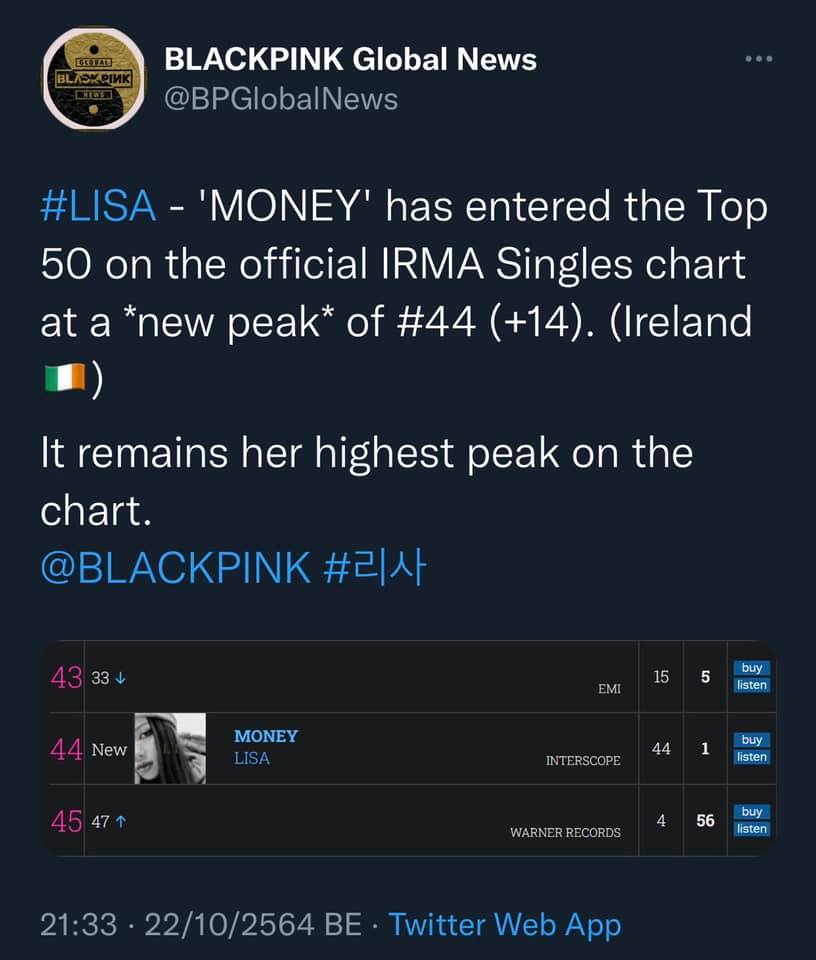Open BLACKPINK Global News profile avatar
816x960 pixels.
94,78
